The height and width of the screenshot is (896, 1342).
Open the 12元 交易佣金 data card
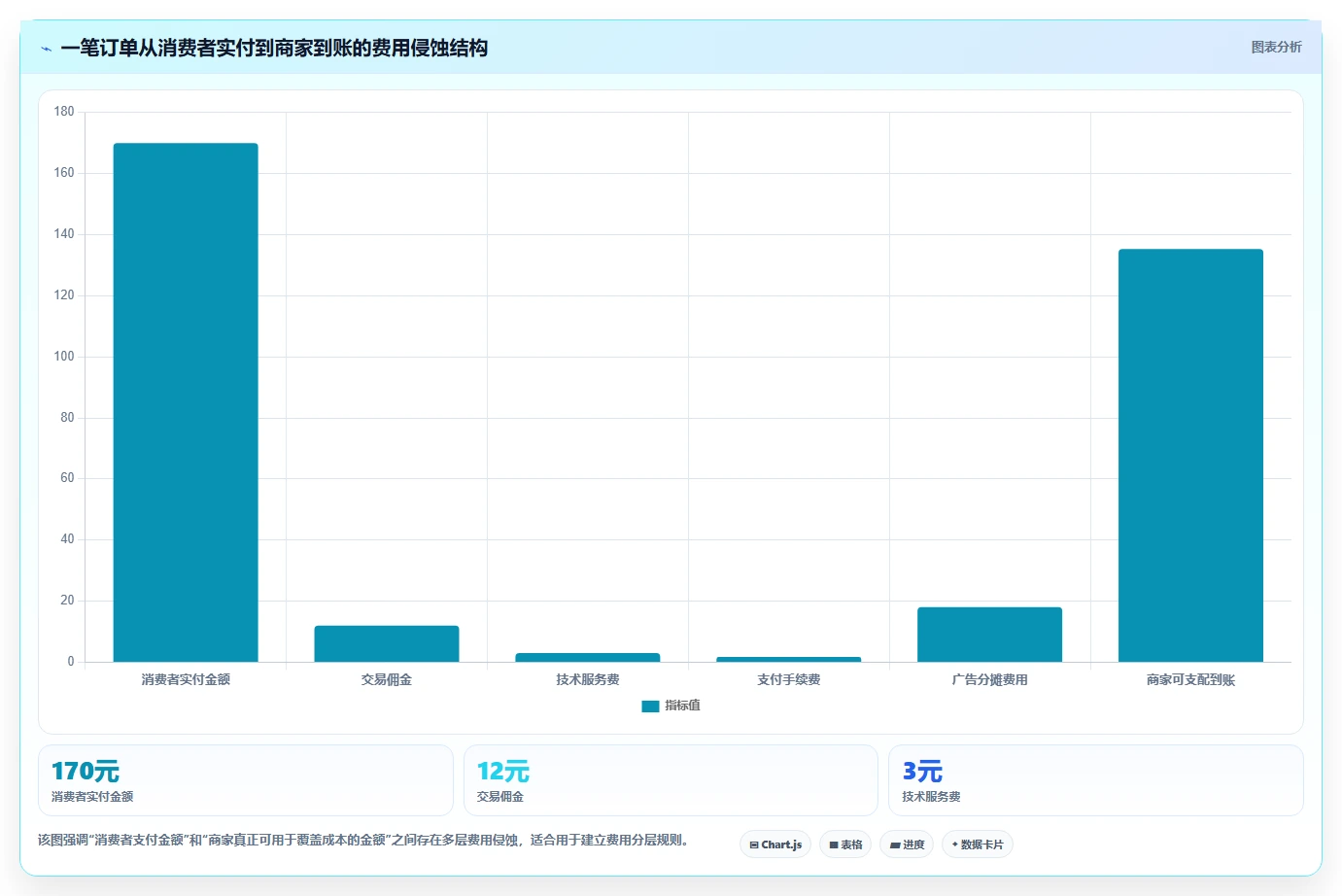click(x=671, y=780)
